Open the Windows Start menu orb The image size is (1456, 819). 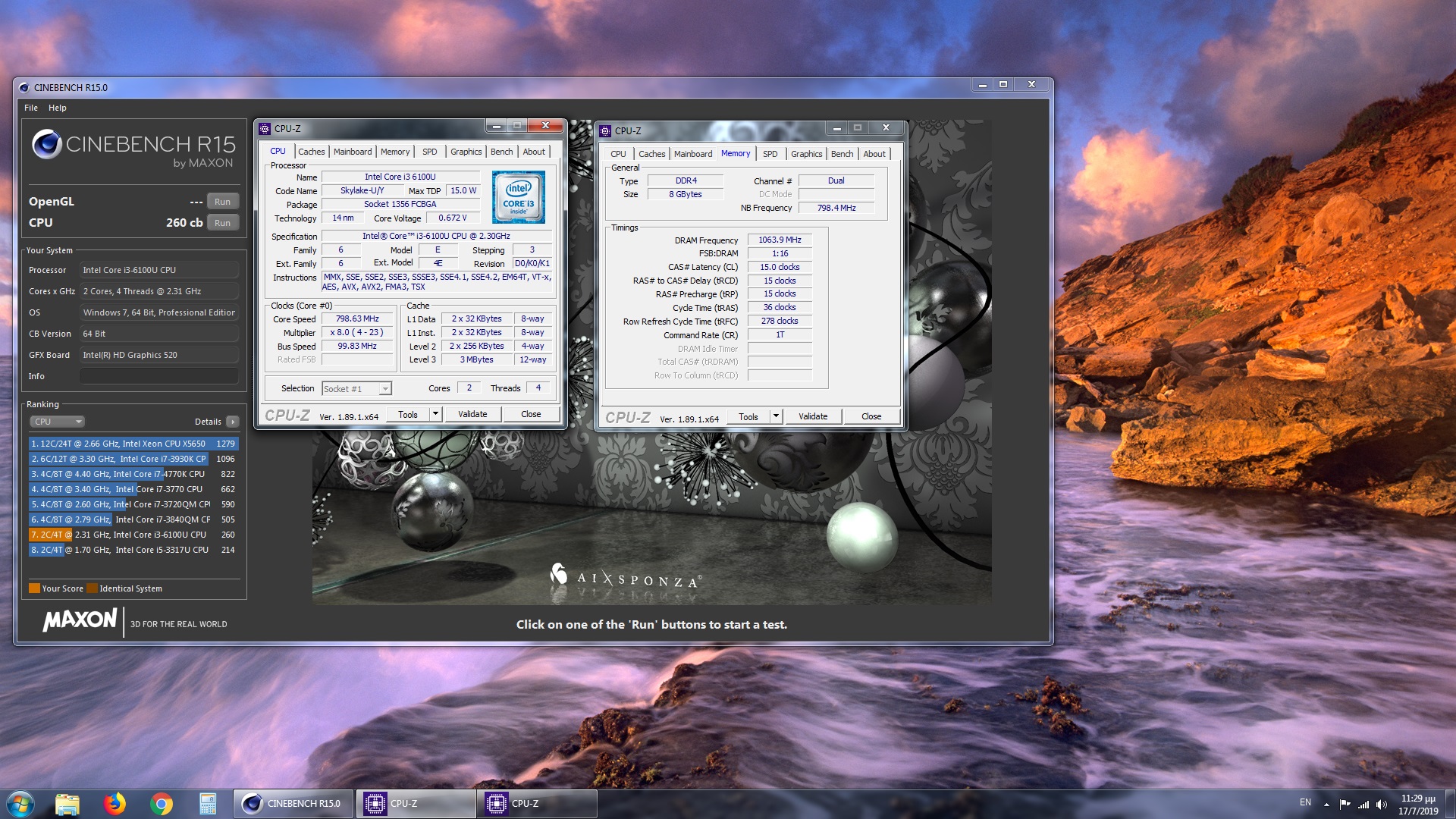pyautogui.click(x=20, y=803)
